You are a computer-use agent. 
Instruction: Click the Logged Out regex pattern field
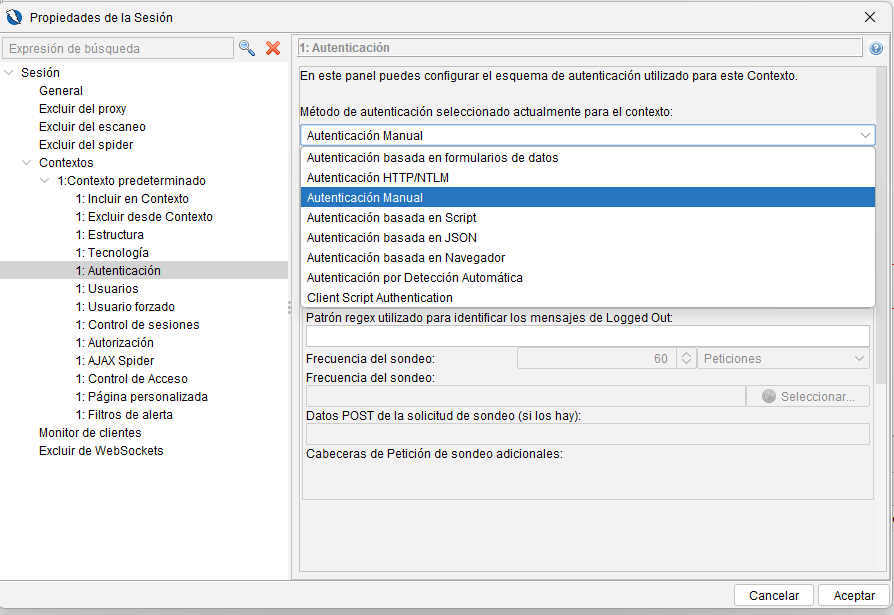pyautogui.click(x=587, y=336)
